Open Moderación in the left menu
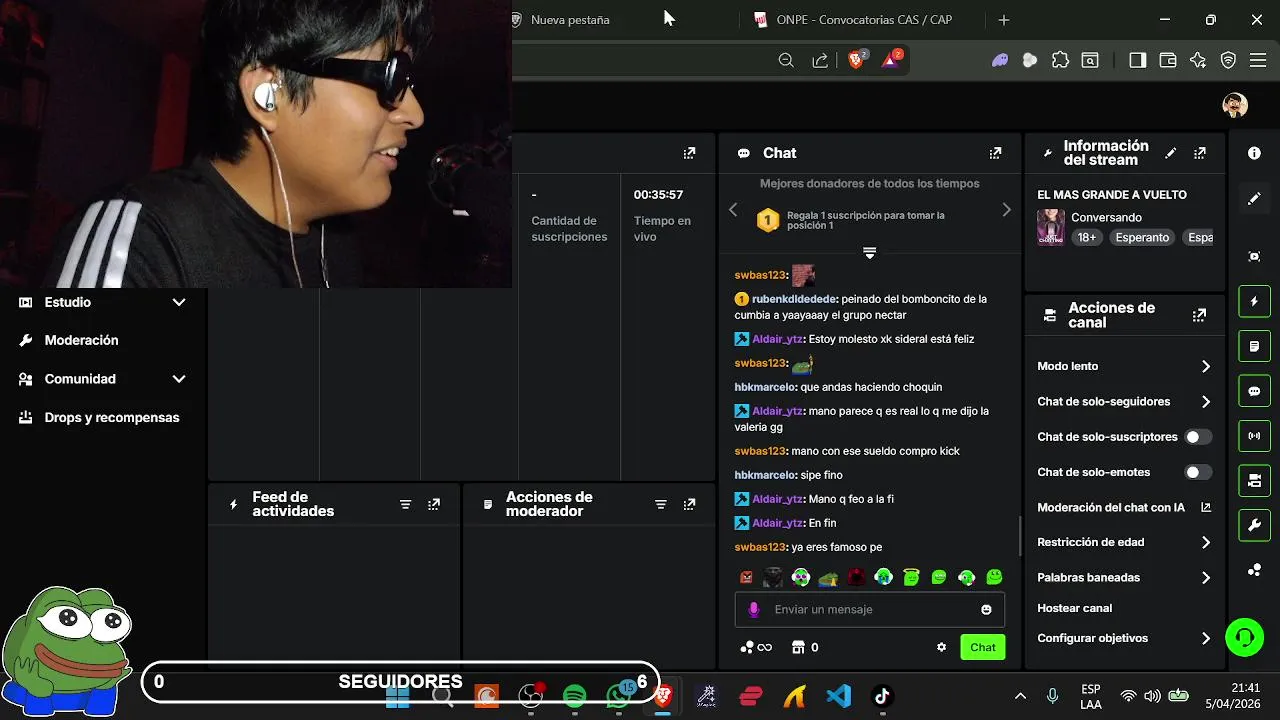 pyautogui.click(x=81, y=340)
